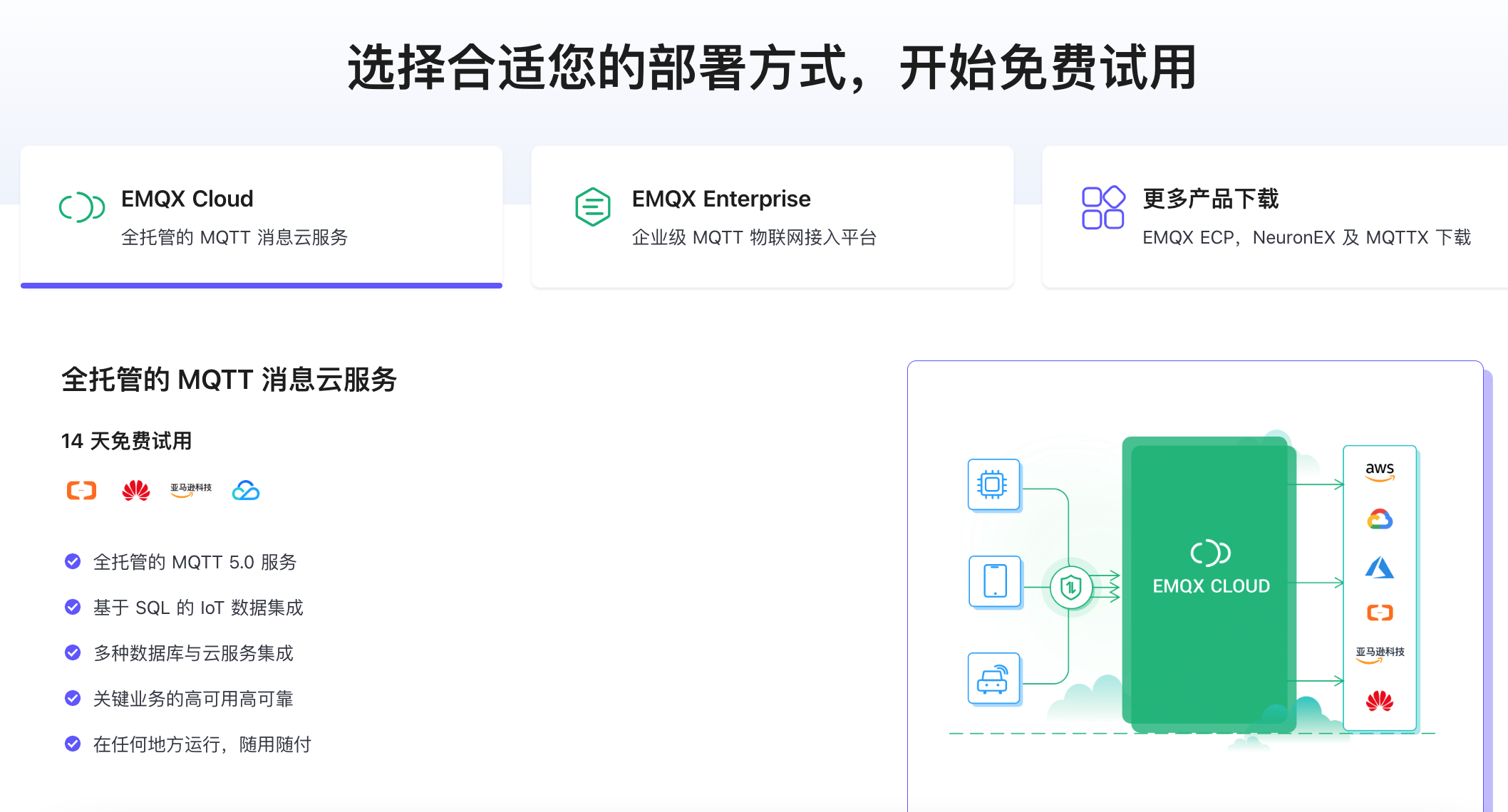Click the EMQX Cloud logo icon

82,207
